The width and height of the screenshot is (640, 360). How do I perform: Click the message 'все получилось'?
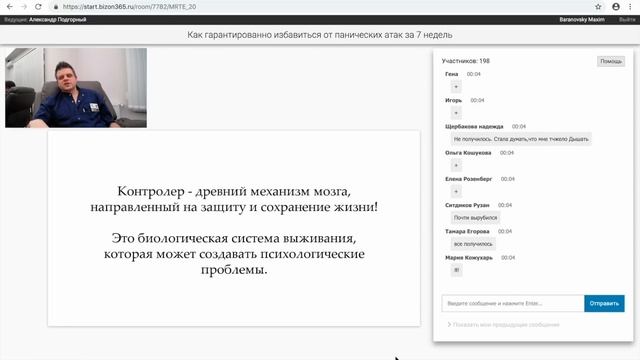click(473, 244)
